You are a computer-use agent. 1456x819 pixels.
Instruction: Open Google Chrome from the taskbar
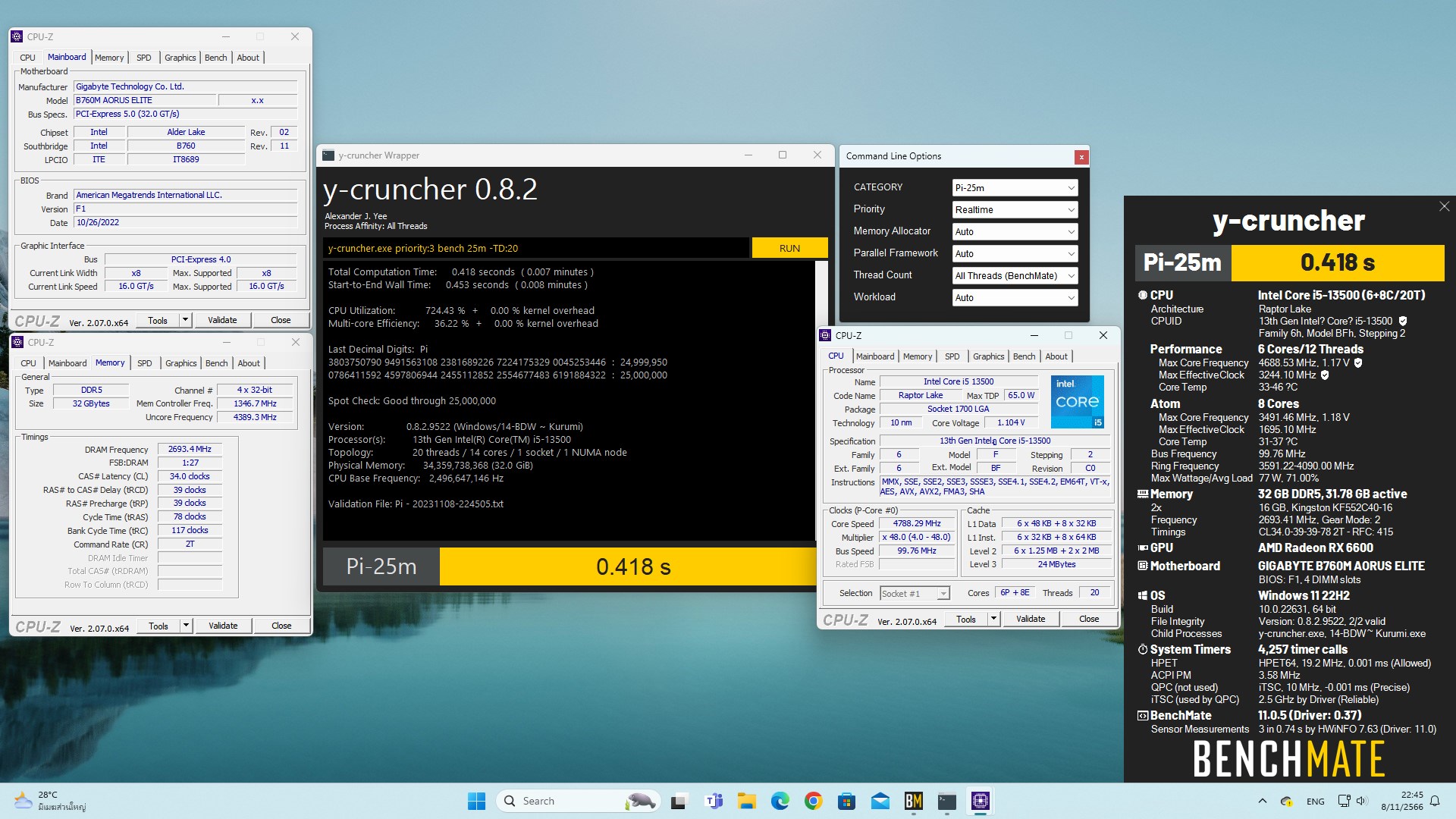[x=813, y=801]
